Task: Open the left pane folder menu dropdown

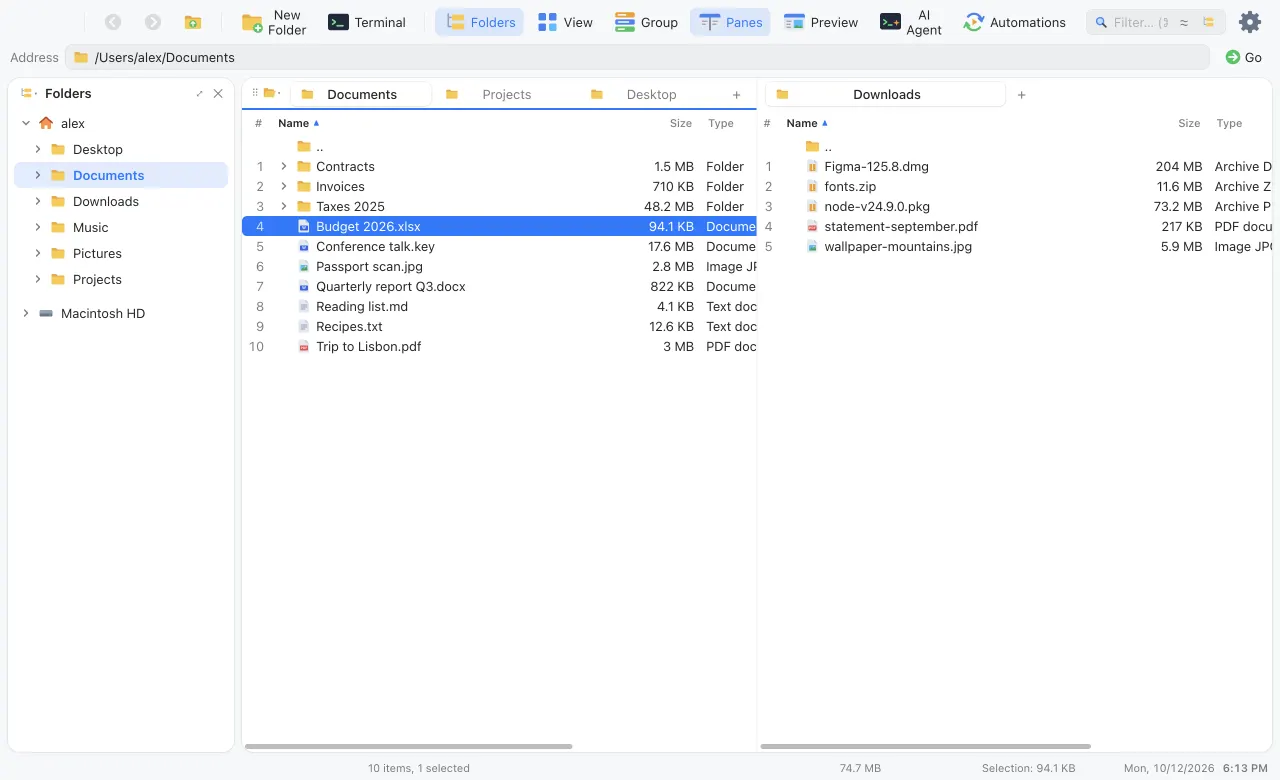Action: point(271,93)
